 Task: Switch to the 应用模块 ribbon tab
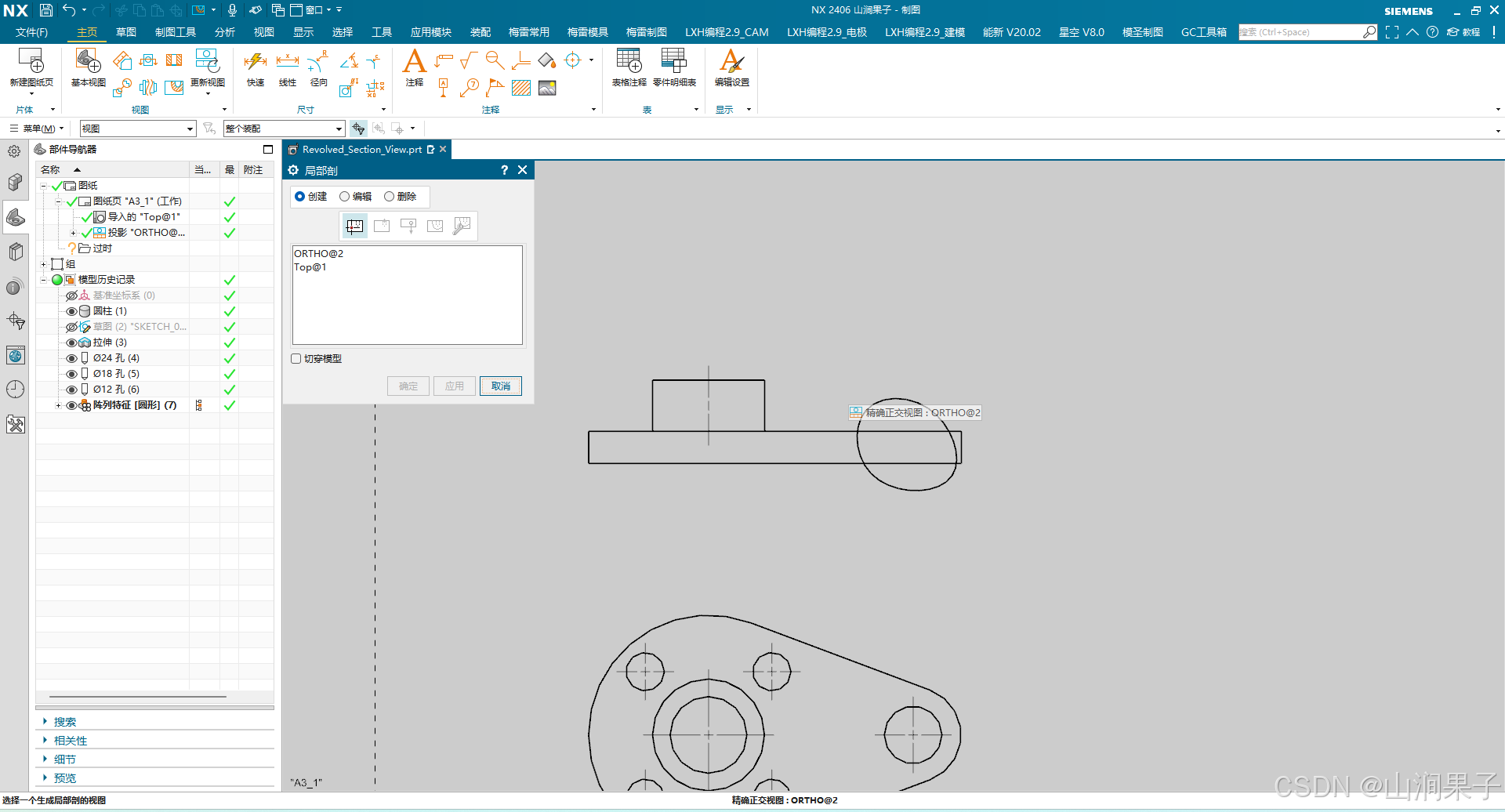coord(431,32)
